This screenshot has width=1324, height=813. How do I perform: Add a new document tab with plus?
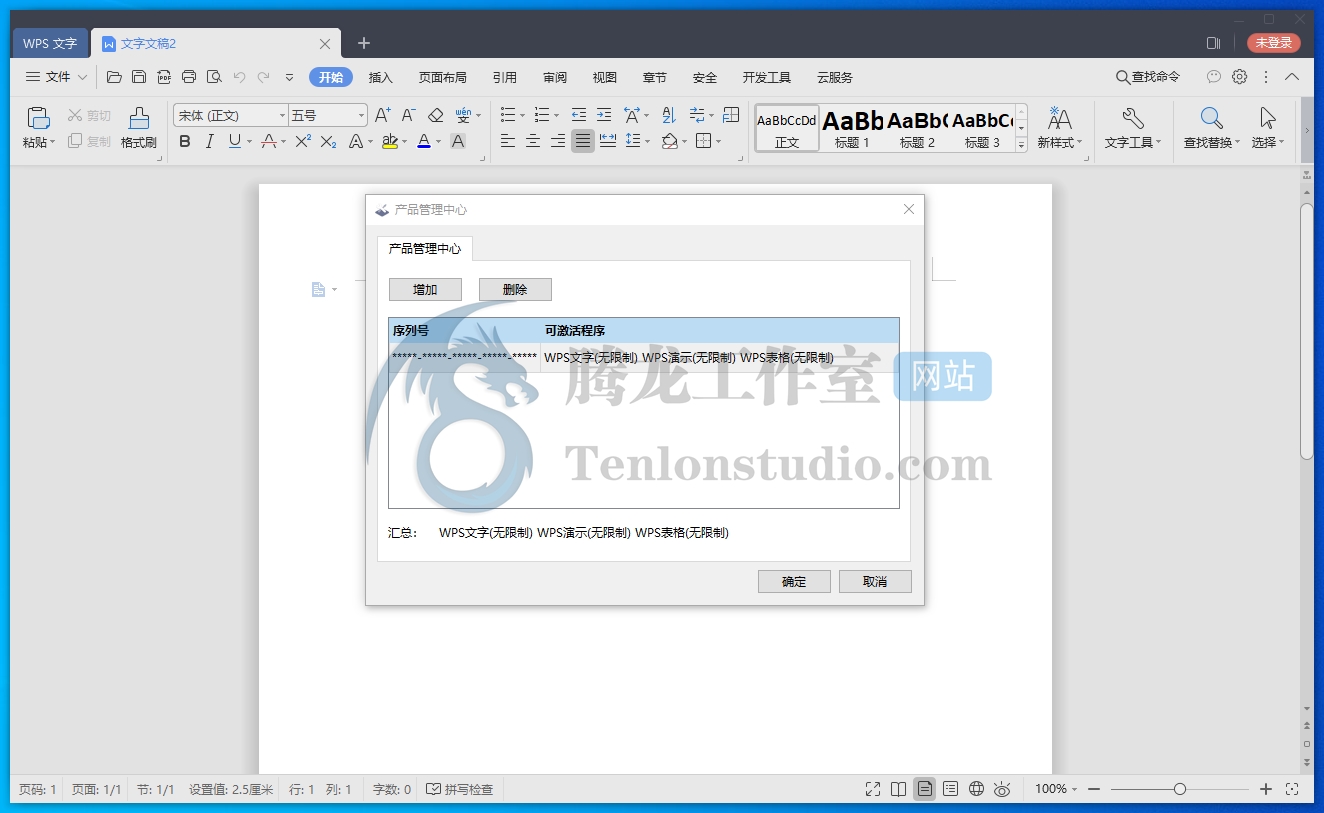363,43
